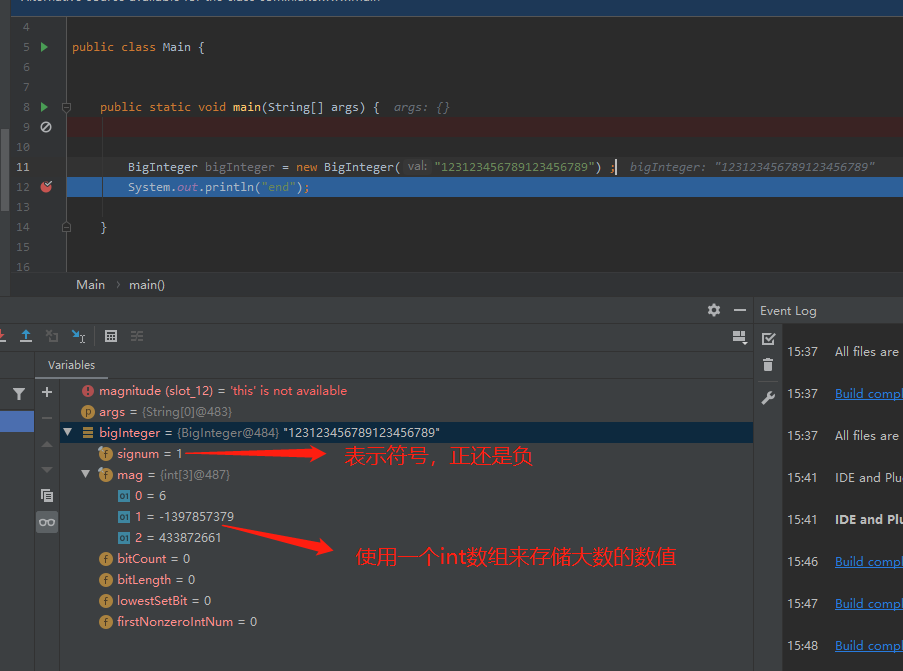Open the 15:48 Build completed link
The width and height of the screenshot is (903, 671).
click(x=868, y=646)
